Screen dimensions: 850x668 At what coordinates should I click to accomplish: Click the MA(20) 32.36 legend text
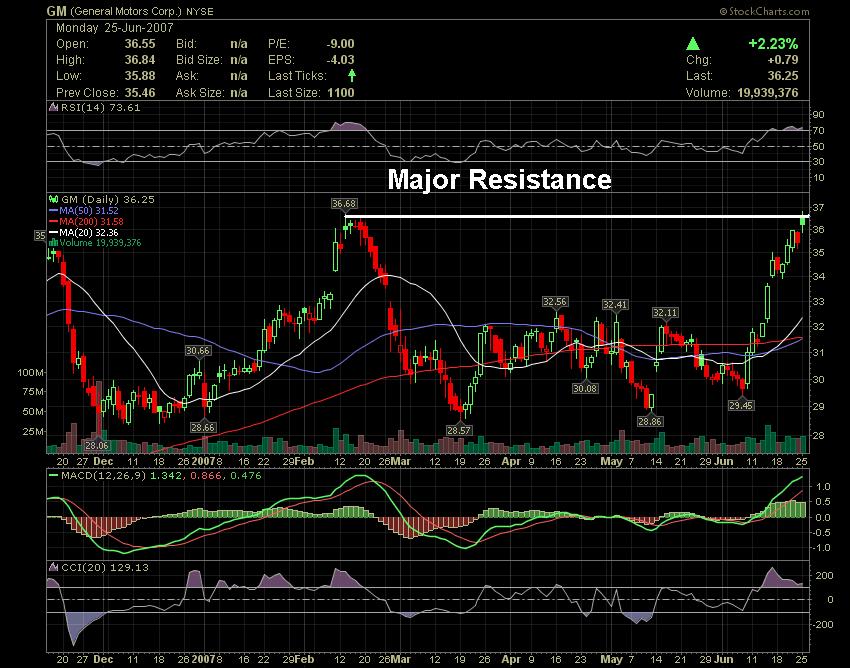click(x=89, y=233)
